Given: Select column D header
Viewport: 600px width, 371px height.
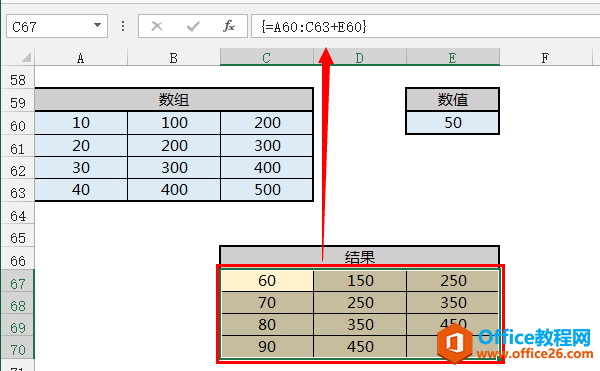Looking at the screenshot, I should pyautogui.click(x=360, y=57).
